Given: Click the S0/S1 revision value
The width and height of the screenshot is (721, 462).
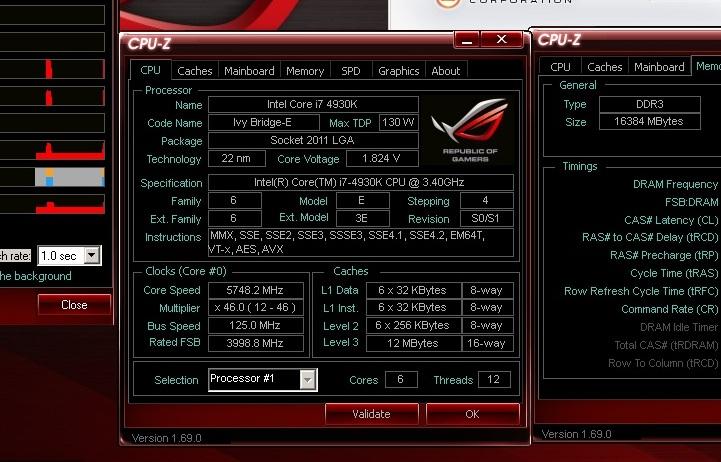Looking at the screenshot, I should click(486, 218).
